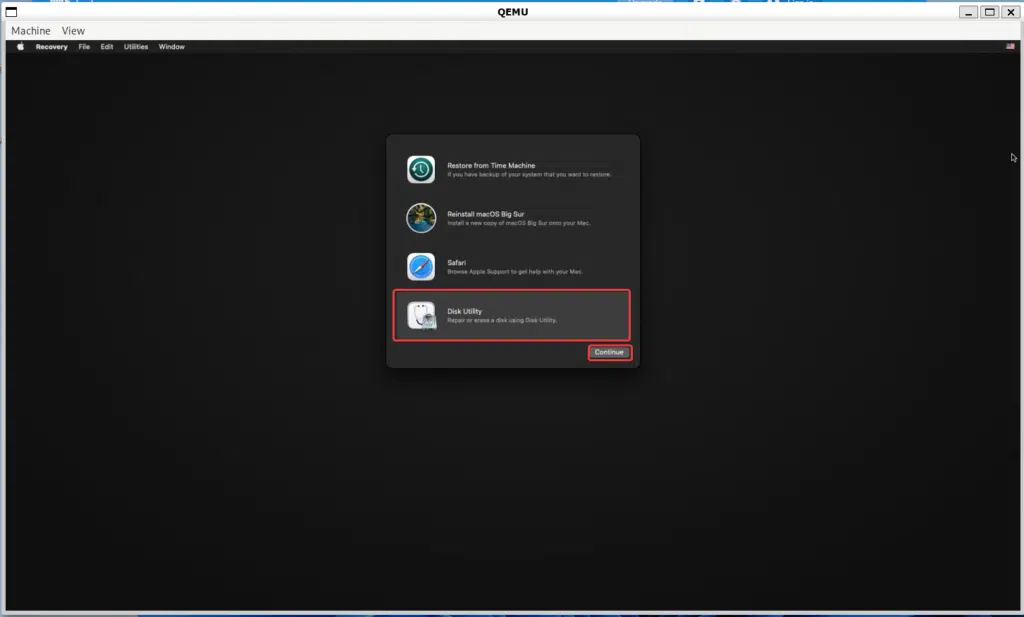This screenshot has height=617, width=1024.
Task: Click the Time Machine icon
Action: 421,169
